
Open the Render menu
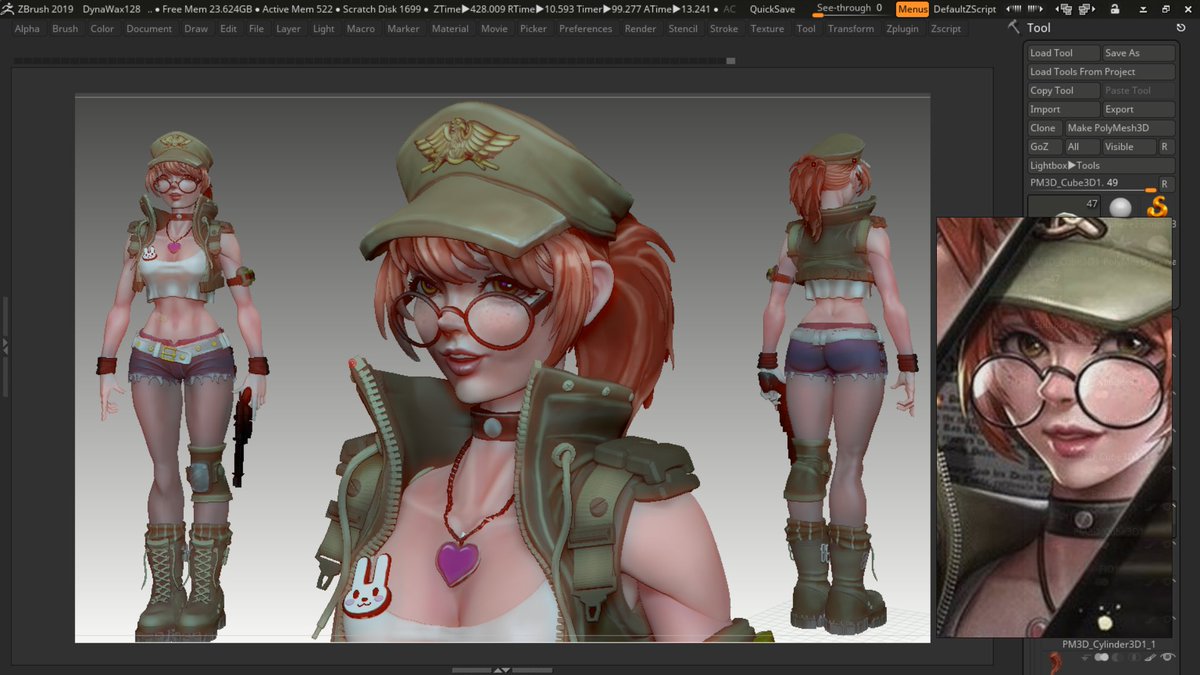(x=640, y=29)
